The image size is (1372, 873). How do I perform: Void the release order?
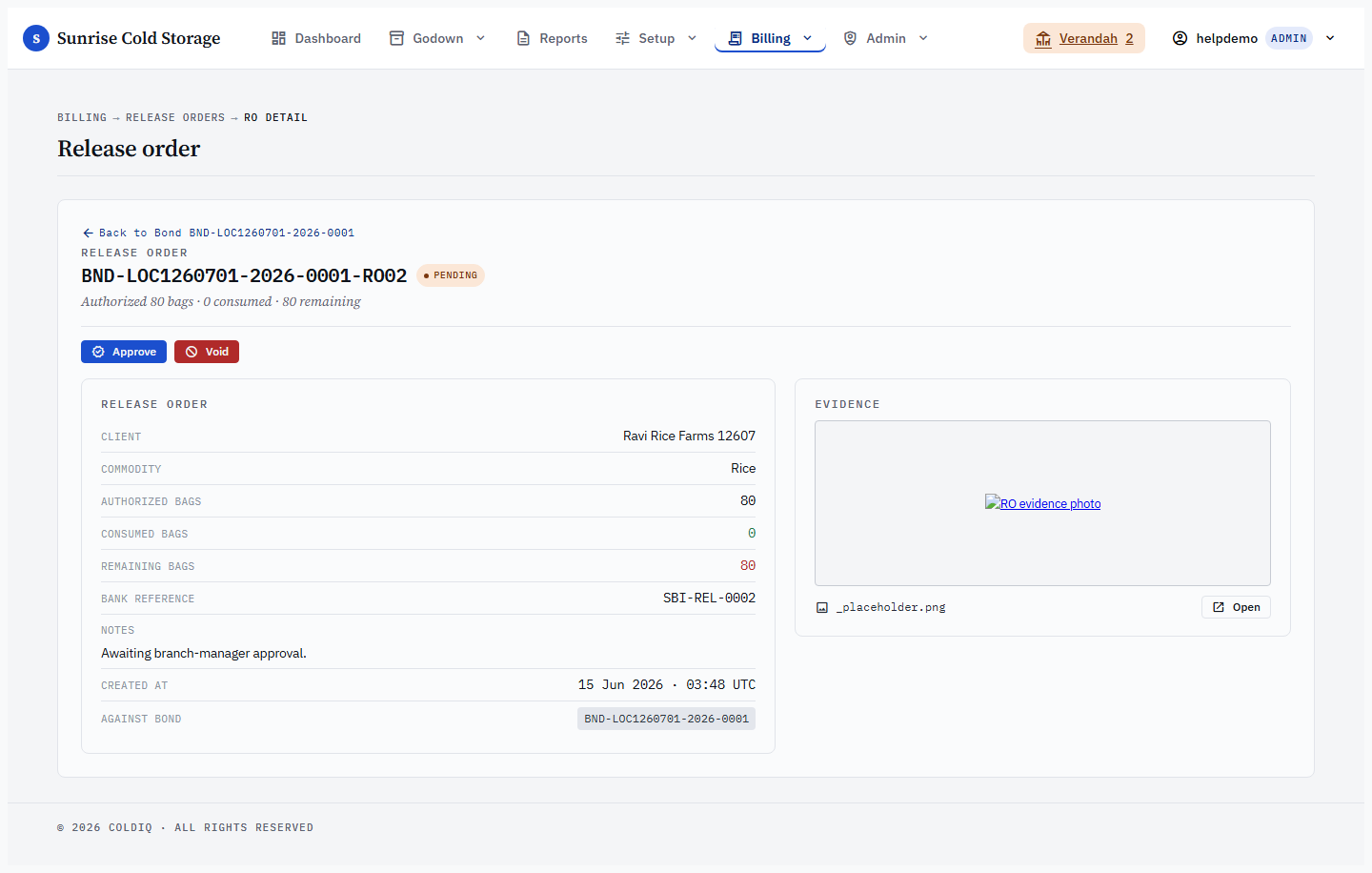pos(207,352)
